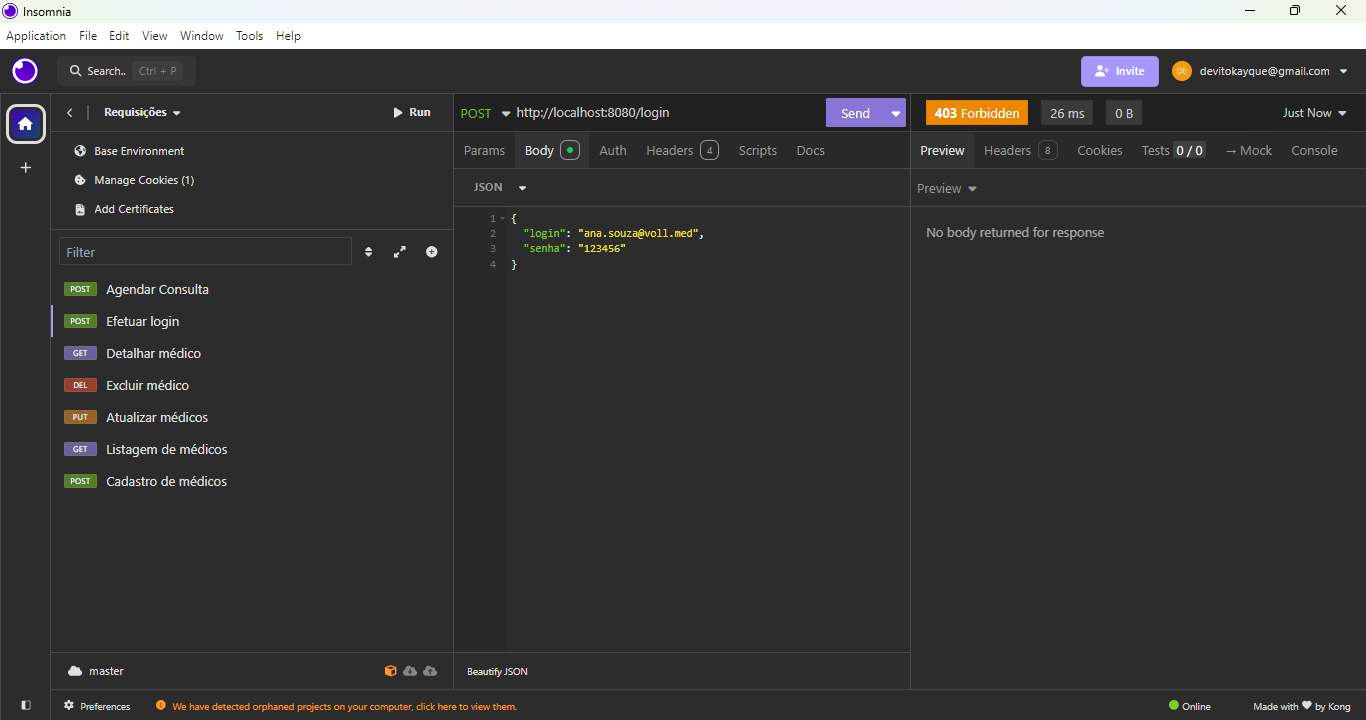The image size is (1366, 720).
Task: Click the Insomnia logo icon
Action: [x=25, y=71]
